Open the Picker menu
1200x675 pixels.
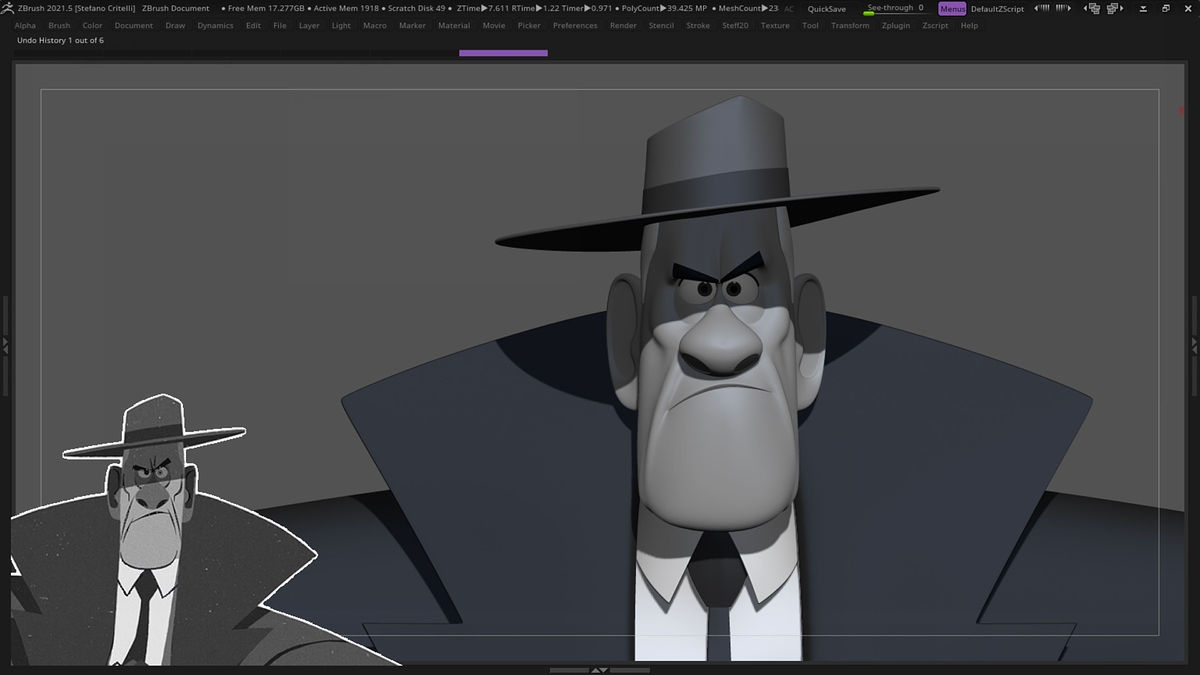[x=529, y=25]
